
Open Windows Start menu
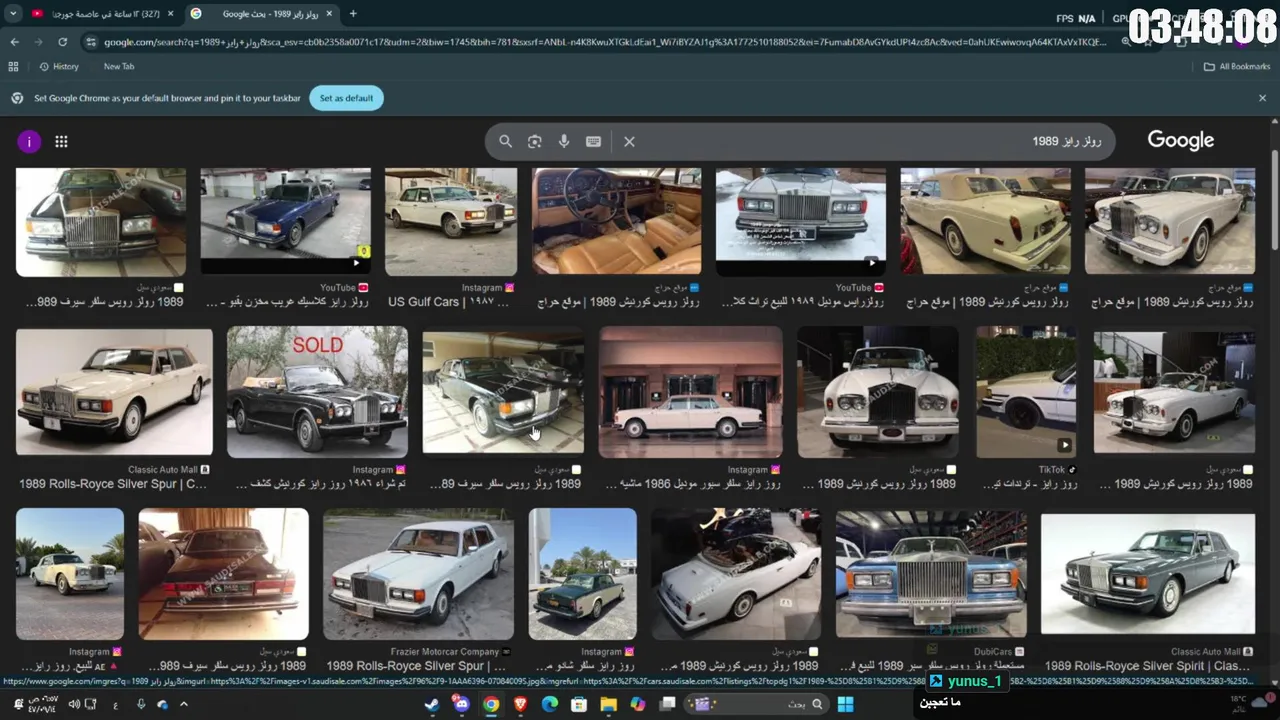(x=845, y=704)
